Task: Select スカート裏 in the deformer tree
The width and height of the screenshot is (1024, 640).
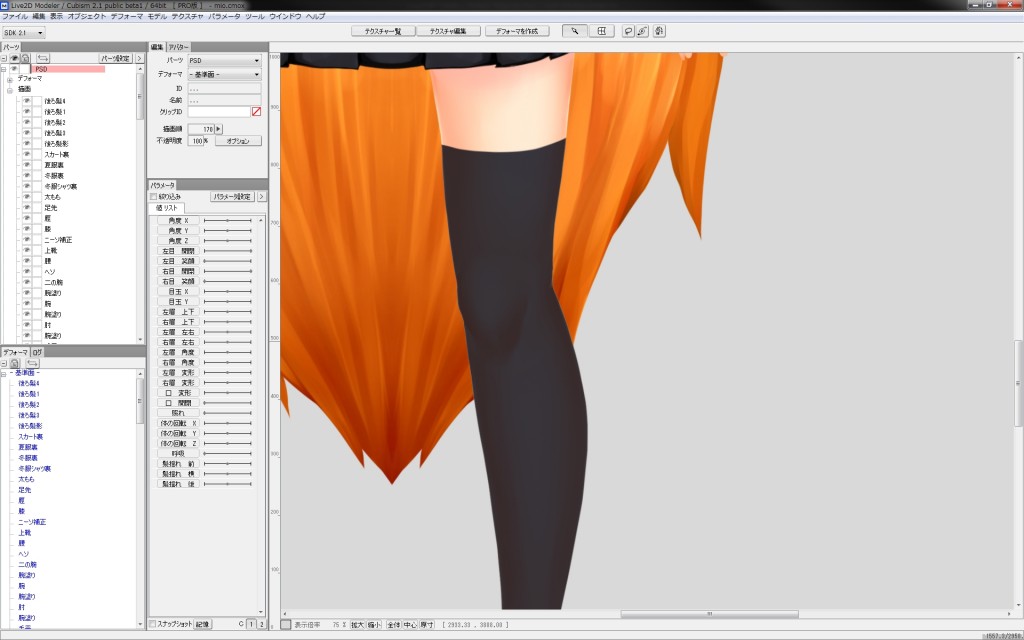Action: [30, 436]
